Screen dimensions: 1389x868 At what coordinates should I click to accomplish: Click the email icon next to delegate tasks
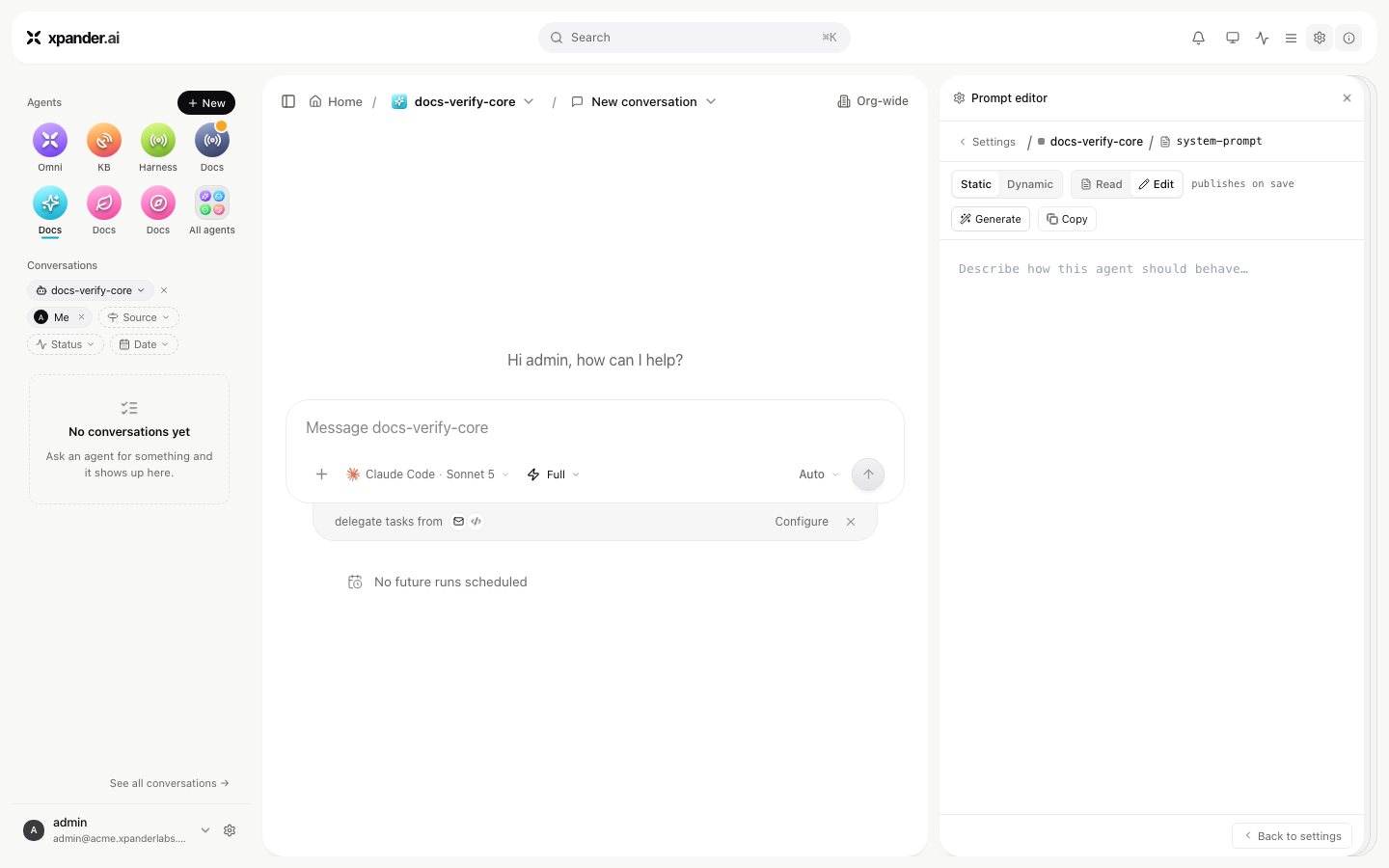[x=459, y=522]
